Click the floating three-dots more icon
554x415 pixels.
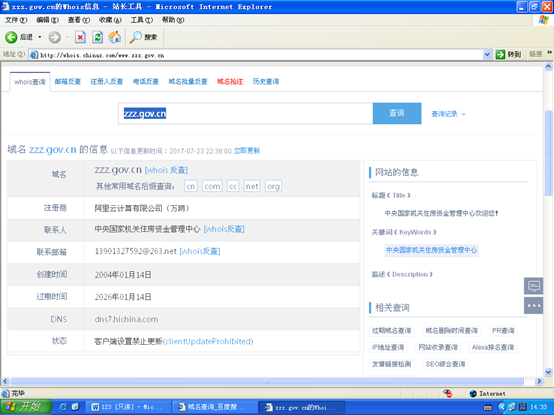point(534,306)
